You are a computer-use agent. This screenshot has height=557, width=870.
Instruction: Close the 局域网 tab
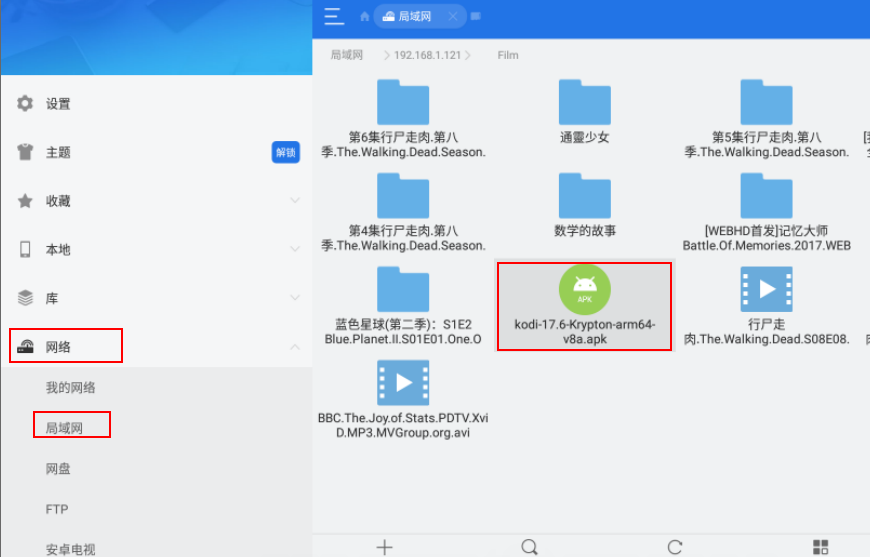[453, 17]
